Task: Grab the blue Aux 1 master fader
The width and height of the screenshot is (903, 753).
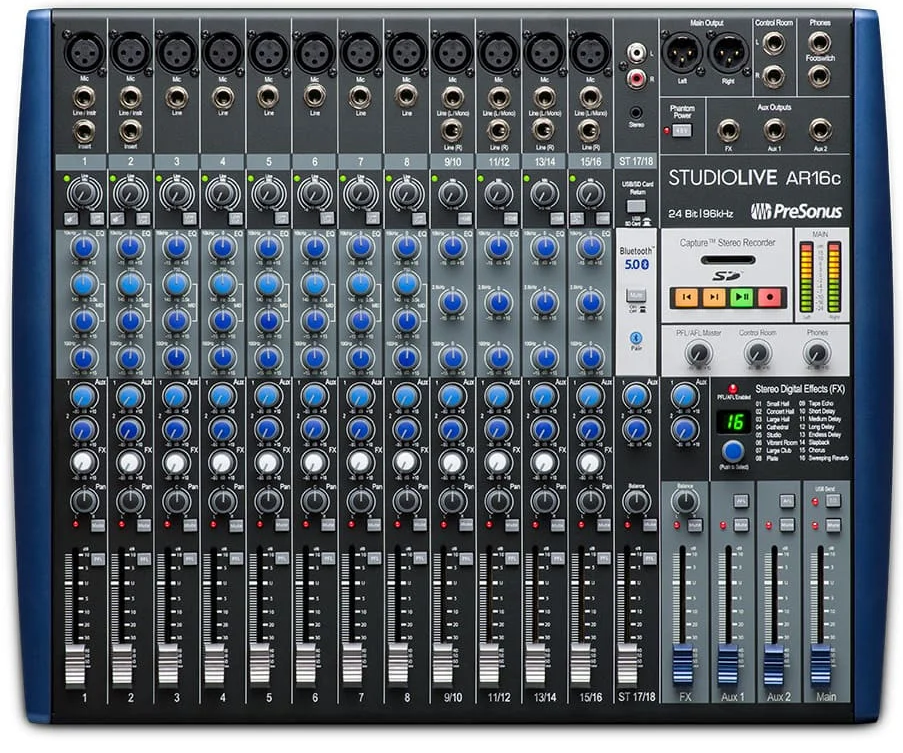Action: tap(727, 665)
